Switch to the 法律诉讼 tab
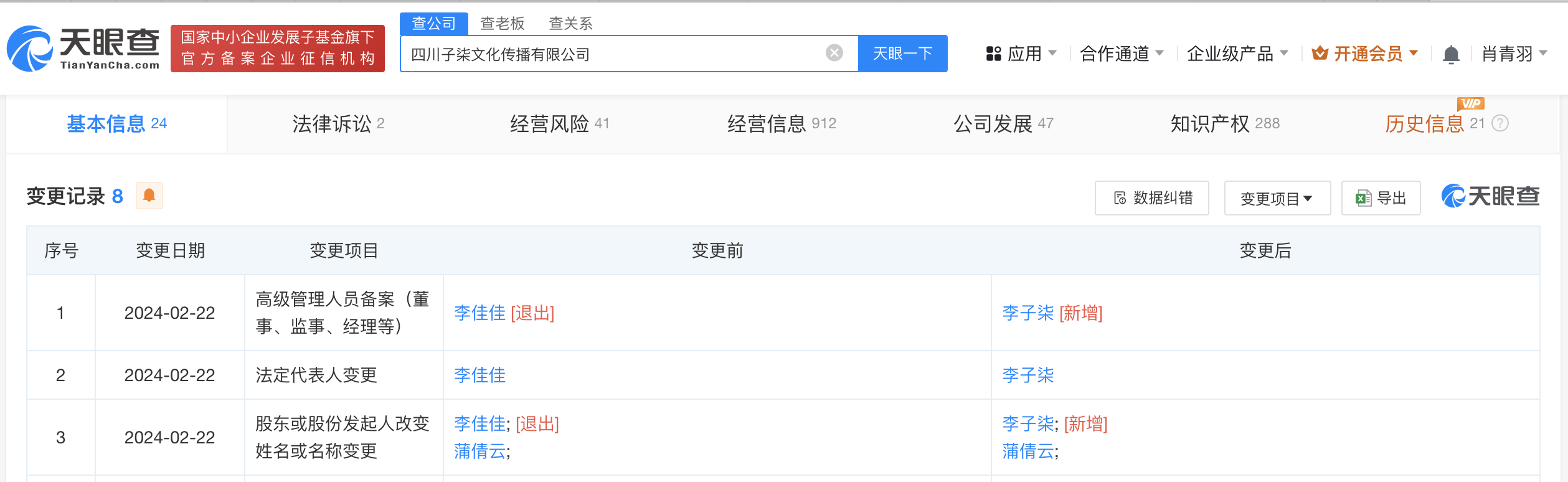Image resolution: width=1568 pixels, height=482 pixels. point(338,124)
